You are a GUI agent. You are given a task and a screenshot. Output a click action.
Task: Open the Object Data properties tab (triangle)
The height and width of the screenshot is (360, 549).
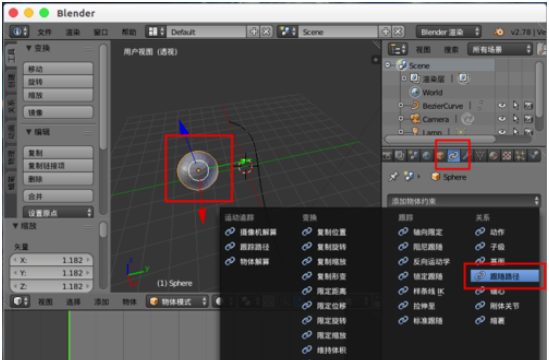point(480,155)
